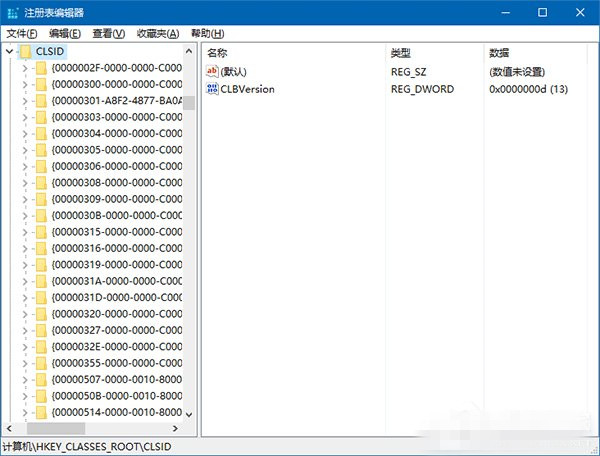Click folder icon of {00000315-0000-0000-C000 key
Image resolution: width=600 pixels, height=456 pixels.
(41, 232)
